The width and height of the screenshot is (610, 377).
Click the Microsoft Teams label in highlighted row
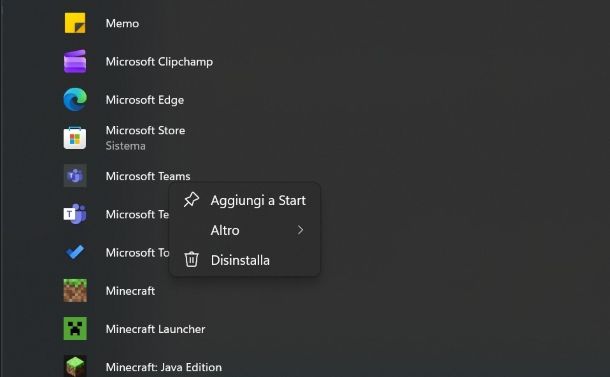(148, 176)
